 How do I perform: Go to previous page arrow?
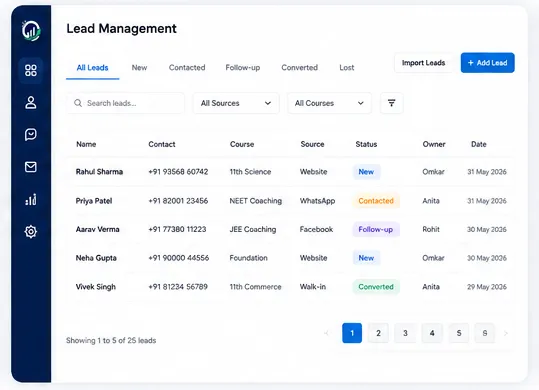(x=327, y=333)
